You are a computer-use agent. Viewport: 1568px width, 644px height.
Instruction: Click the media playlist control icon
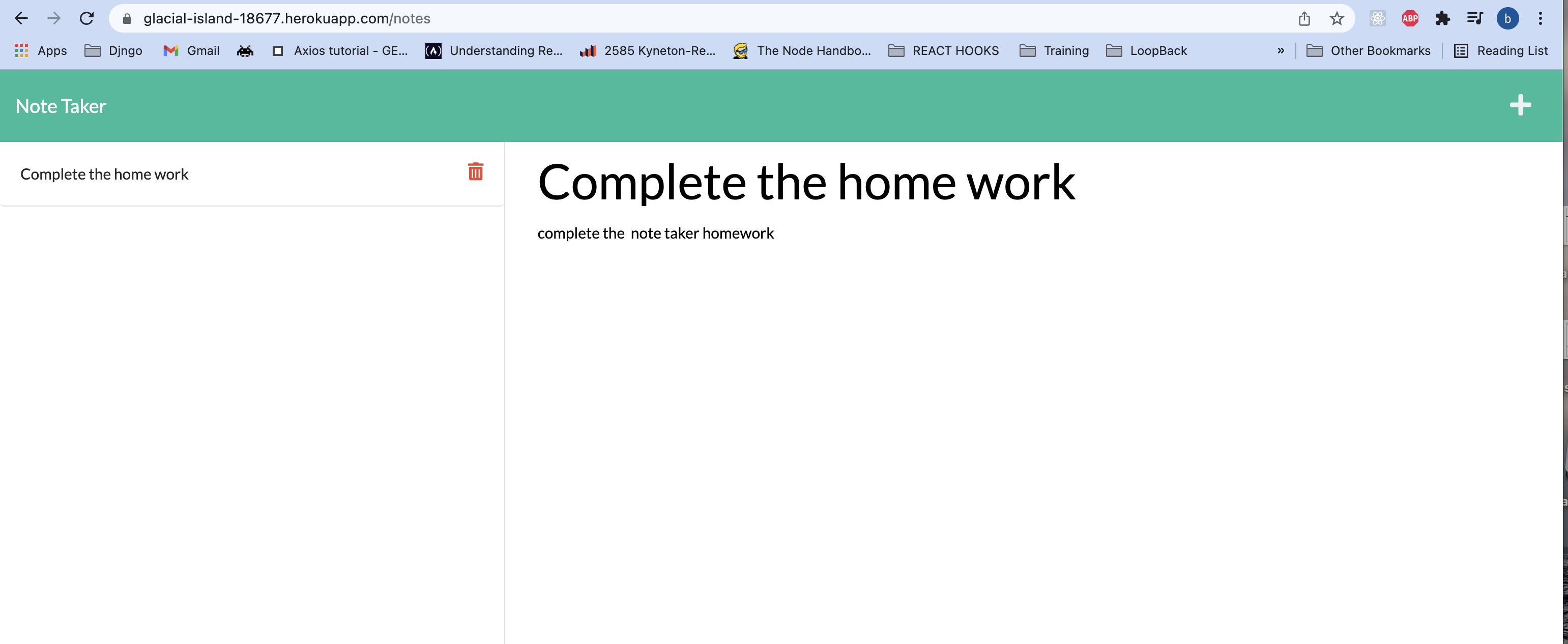coord(1475,18)
